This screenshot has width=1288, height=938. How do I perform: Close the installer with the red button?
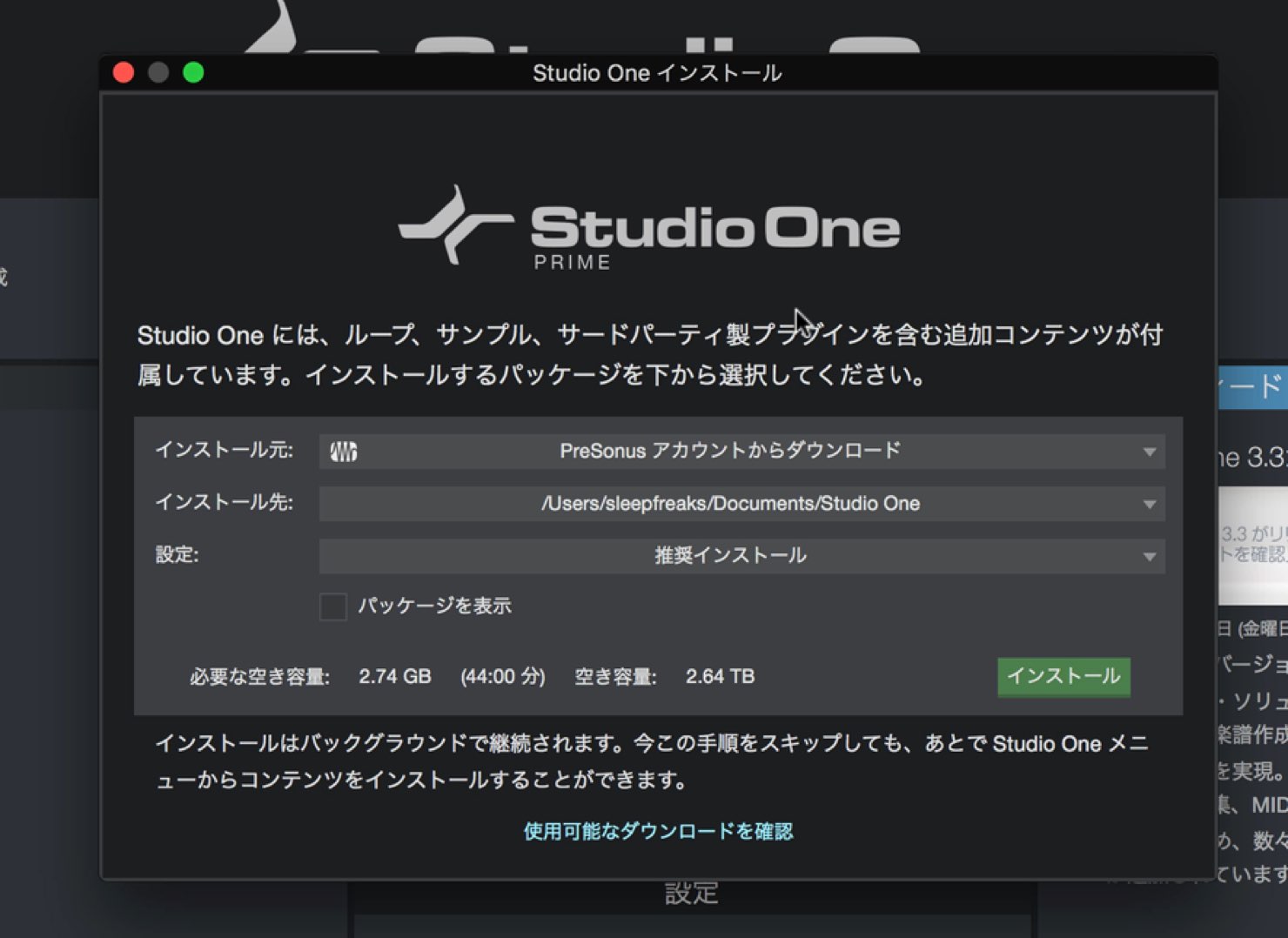124,72
